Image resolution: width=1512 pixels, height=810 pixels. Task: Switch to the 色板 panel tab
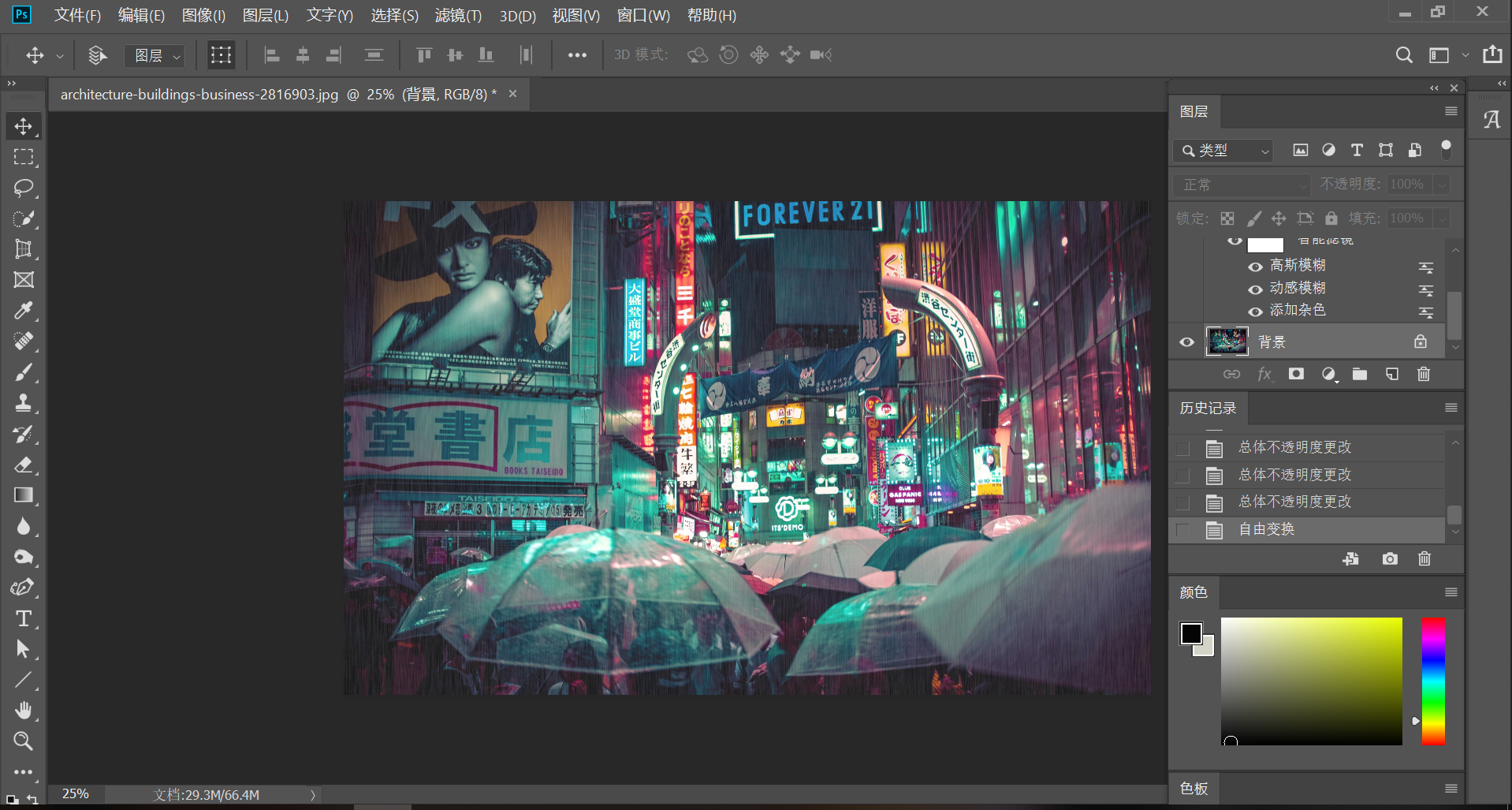coord(1194,789)
